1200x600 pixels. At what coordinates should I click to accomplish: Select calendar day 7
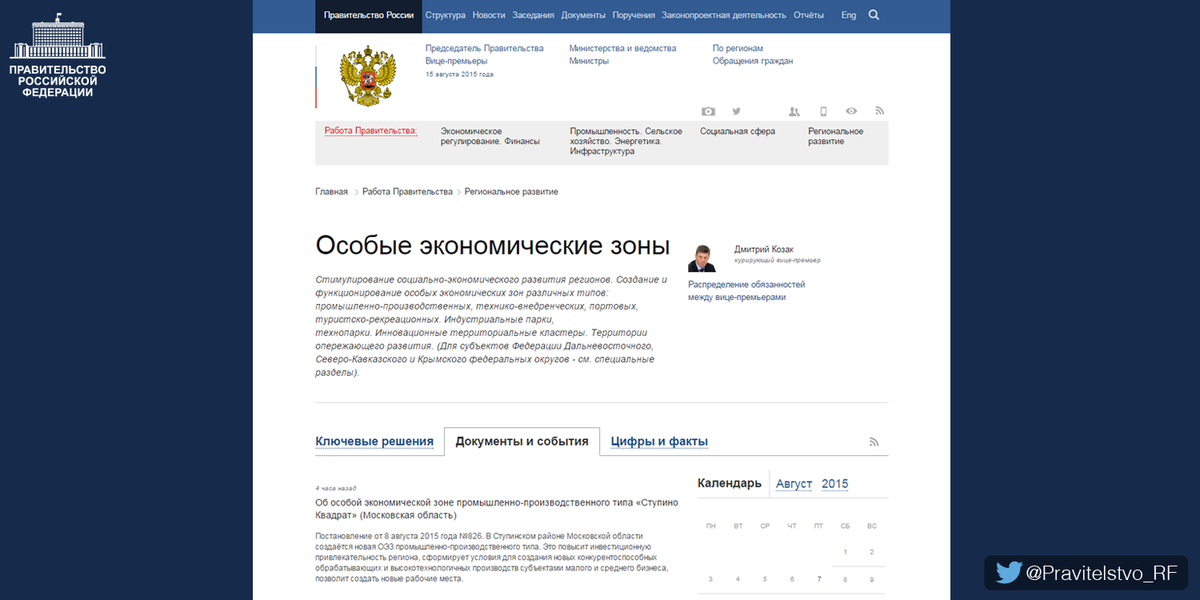[818, 578]
